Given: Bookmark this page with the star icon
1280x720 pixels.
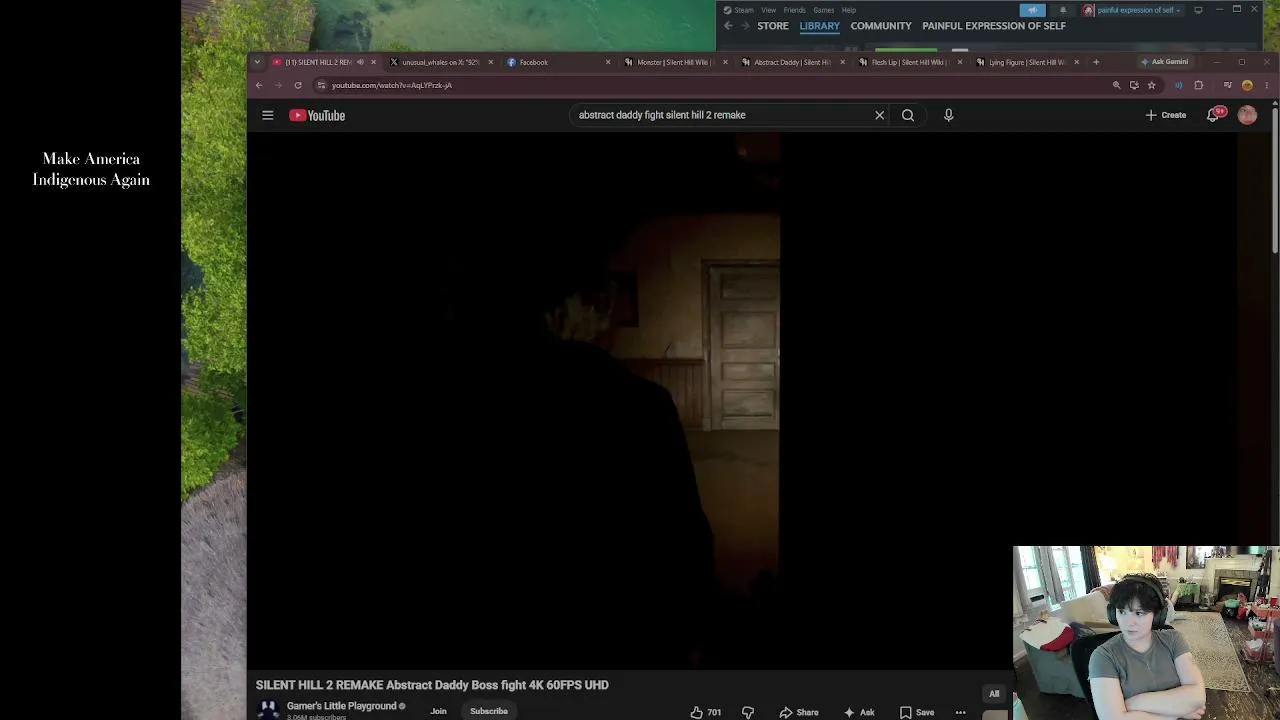Looking at the screenshot, I should 1151,85.
